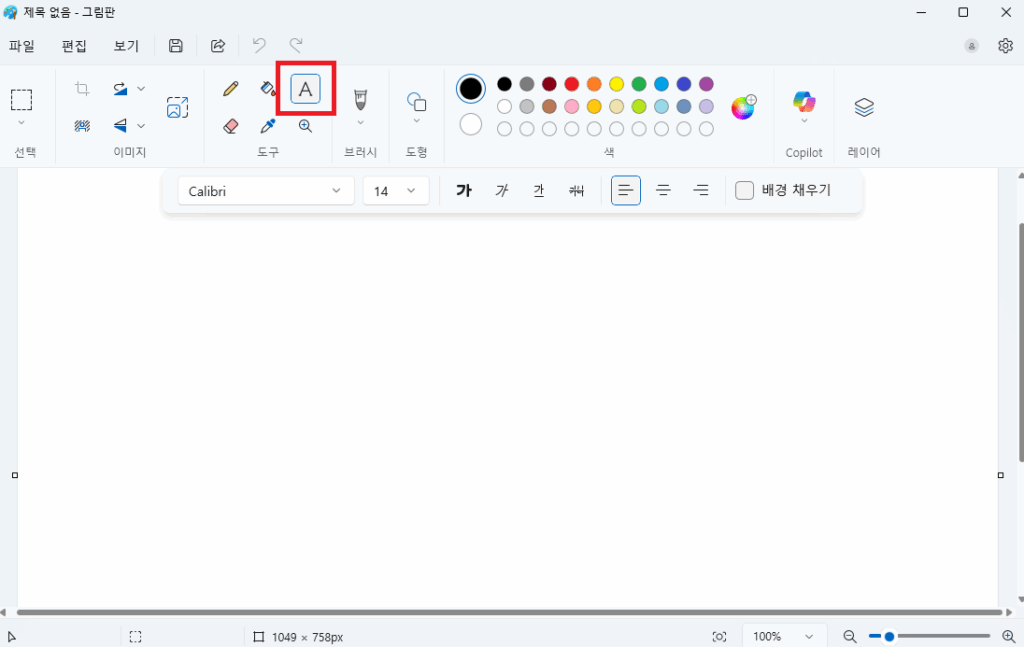The image size is (1024, 647).
Task: Open the edit colors wheel
Action: pyautogui.click(x=742, y=108)
